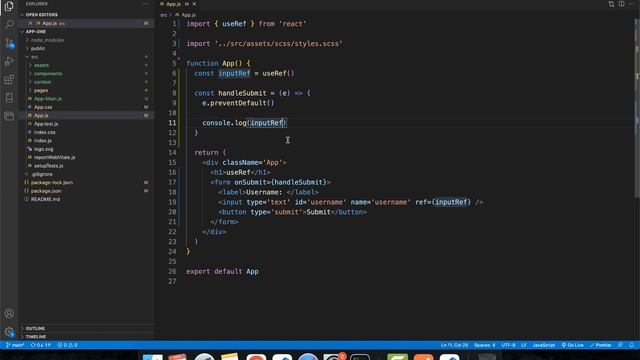Click the Spaces: 4 indentation indicator
Viewport: 640px width, 360px height.
coord(484,345)
